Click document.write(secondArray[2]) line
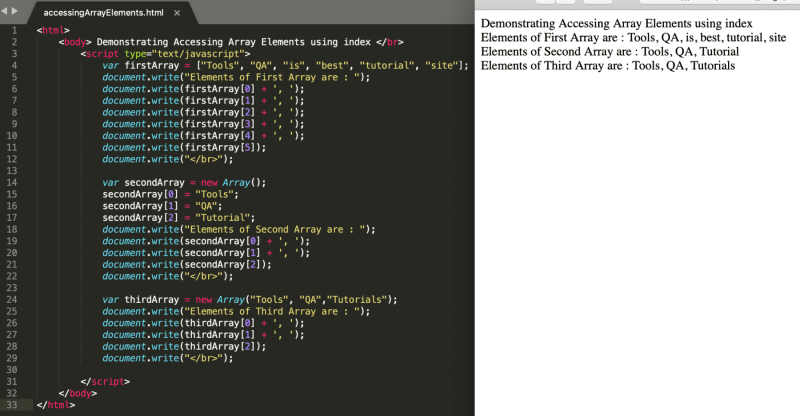This screenshot has width=800, height=416. coord(187,265)
